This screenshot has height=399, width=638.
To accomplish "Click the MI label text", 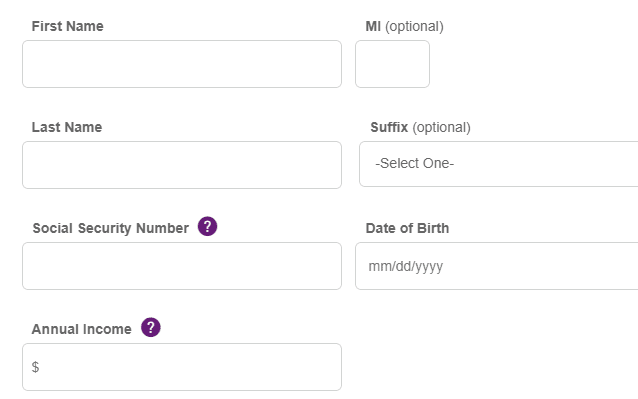I will click(373, 26).
